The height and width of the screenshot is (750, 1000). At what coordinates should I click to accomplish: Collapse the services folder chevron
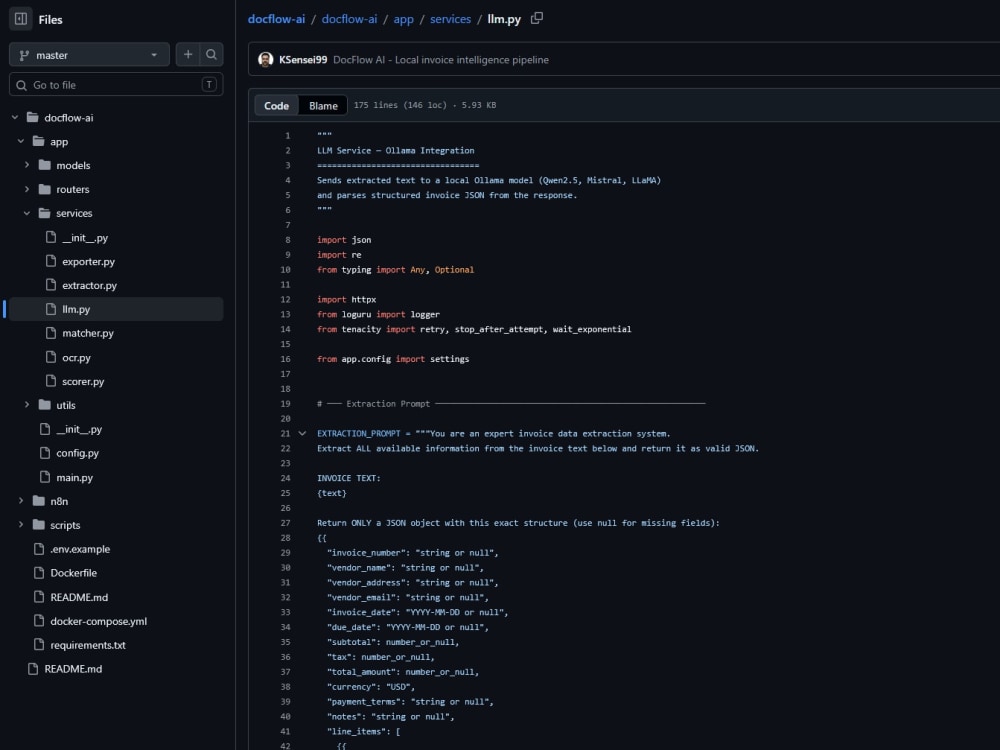point(27,213)
